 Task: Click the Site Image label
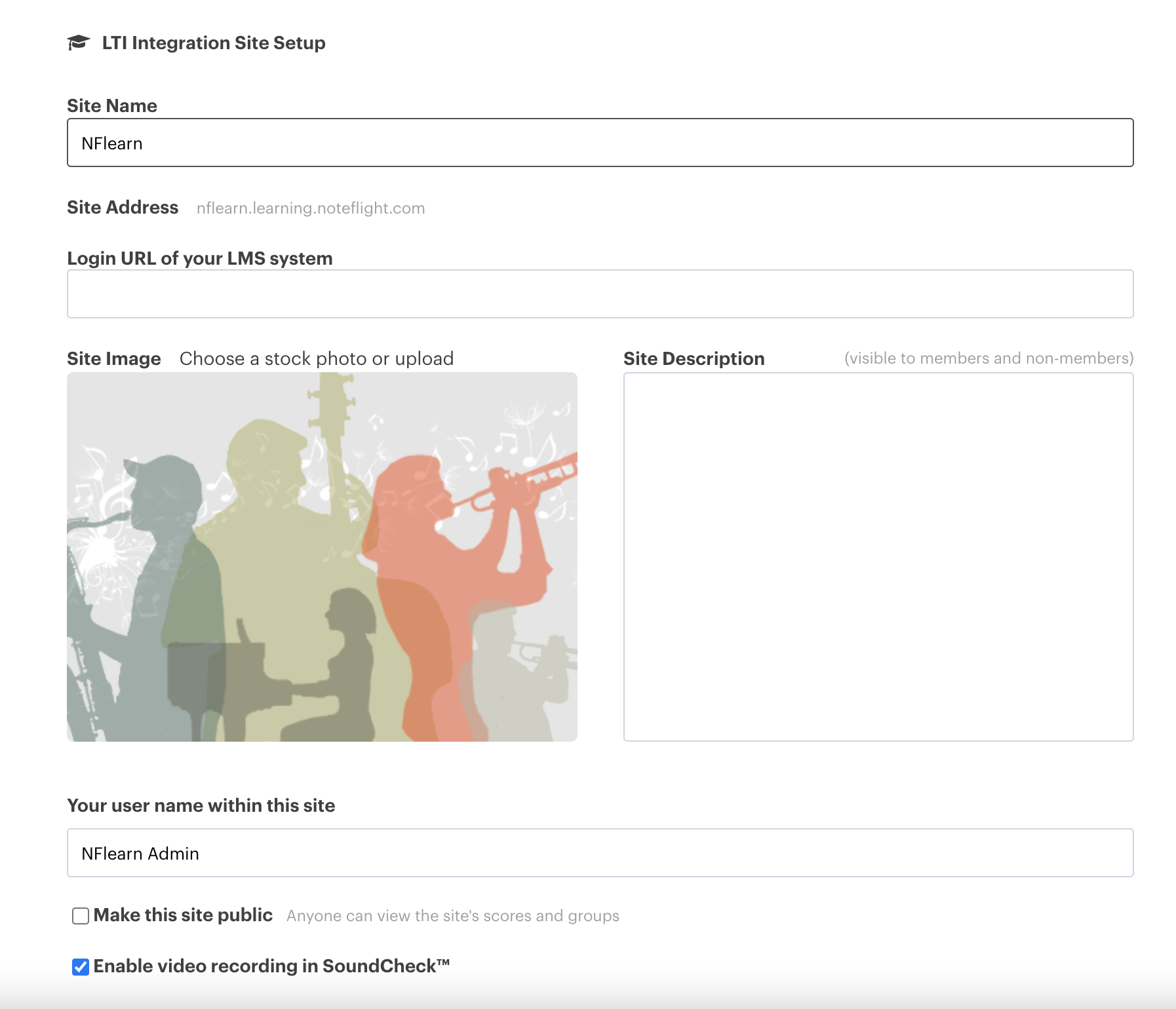(114, 358)
